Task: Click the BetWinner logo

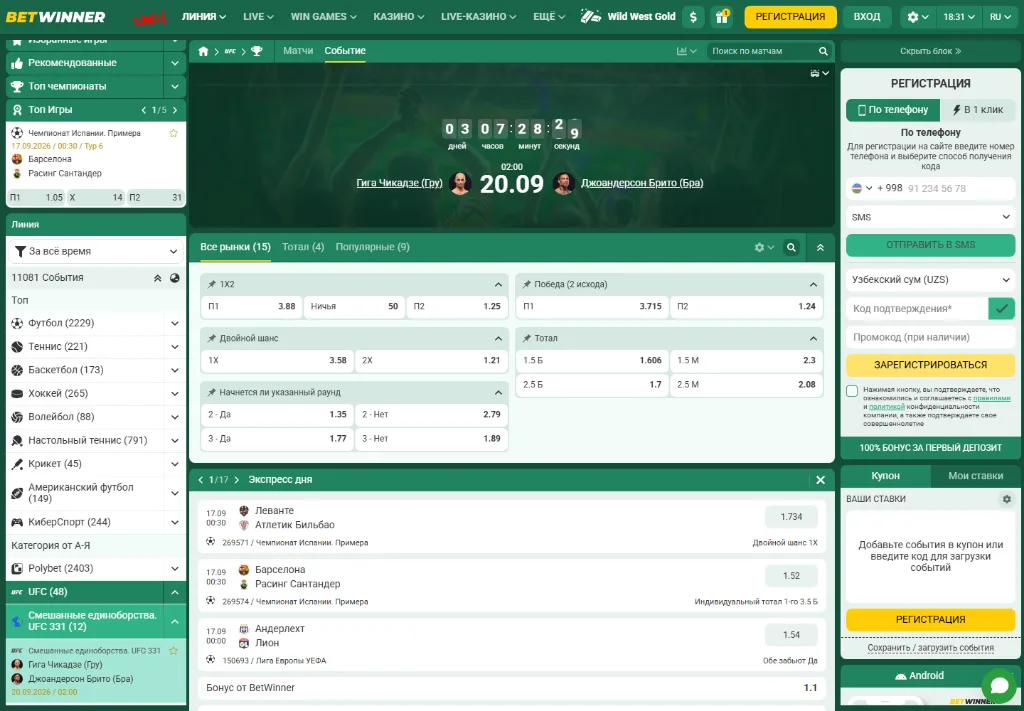Action: click(56, 17)
